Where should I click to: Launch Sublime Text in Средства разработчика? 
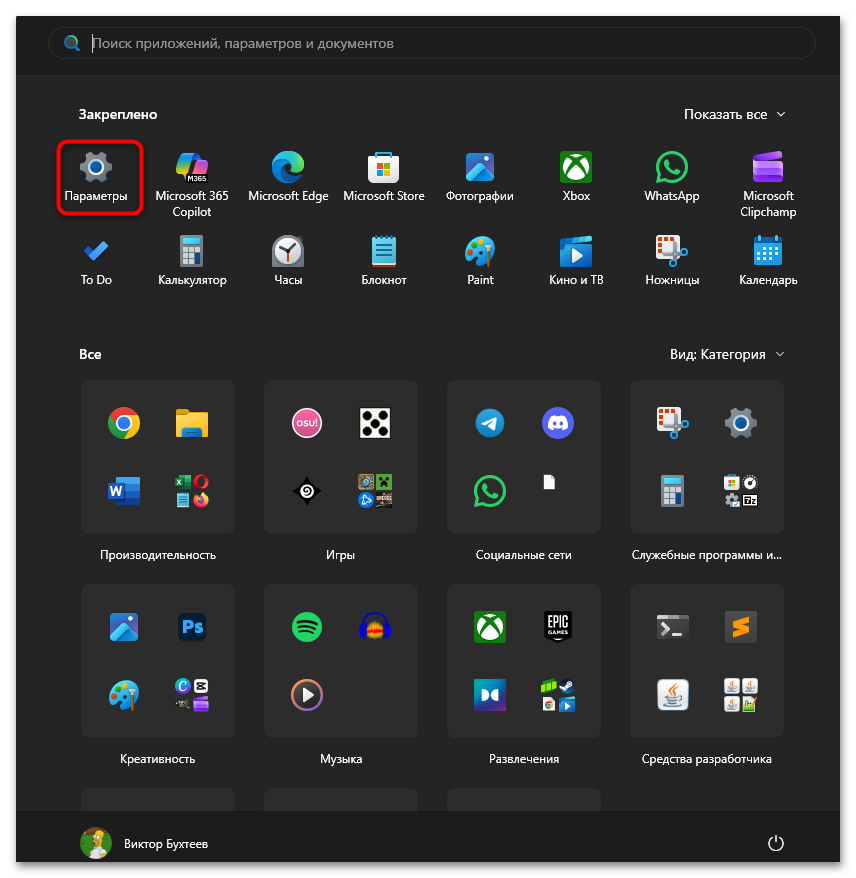741,627
